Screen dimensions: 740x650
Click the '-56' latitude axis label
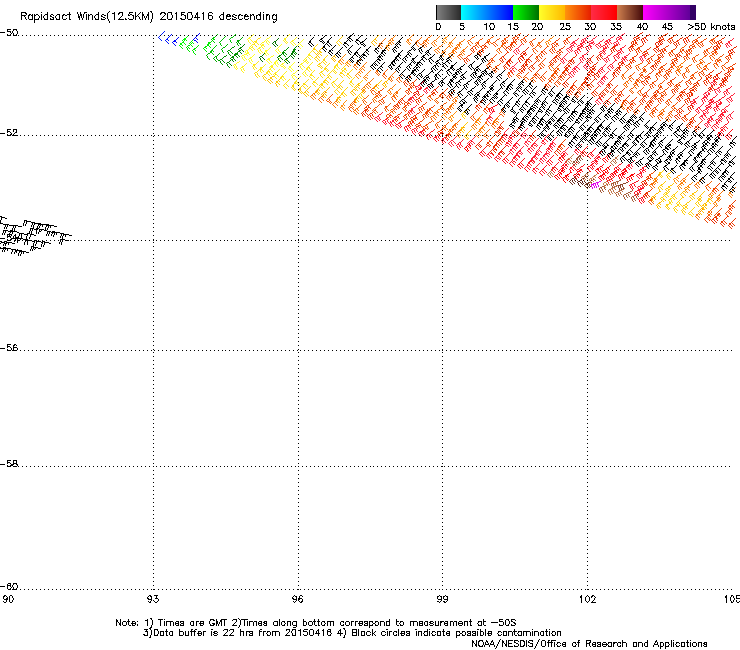[9, 348]
